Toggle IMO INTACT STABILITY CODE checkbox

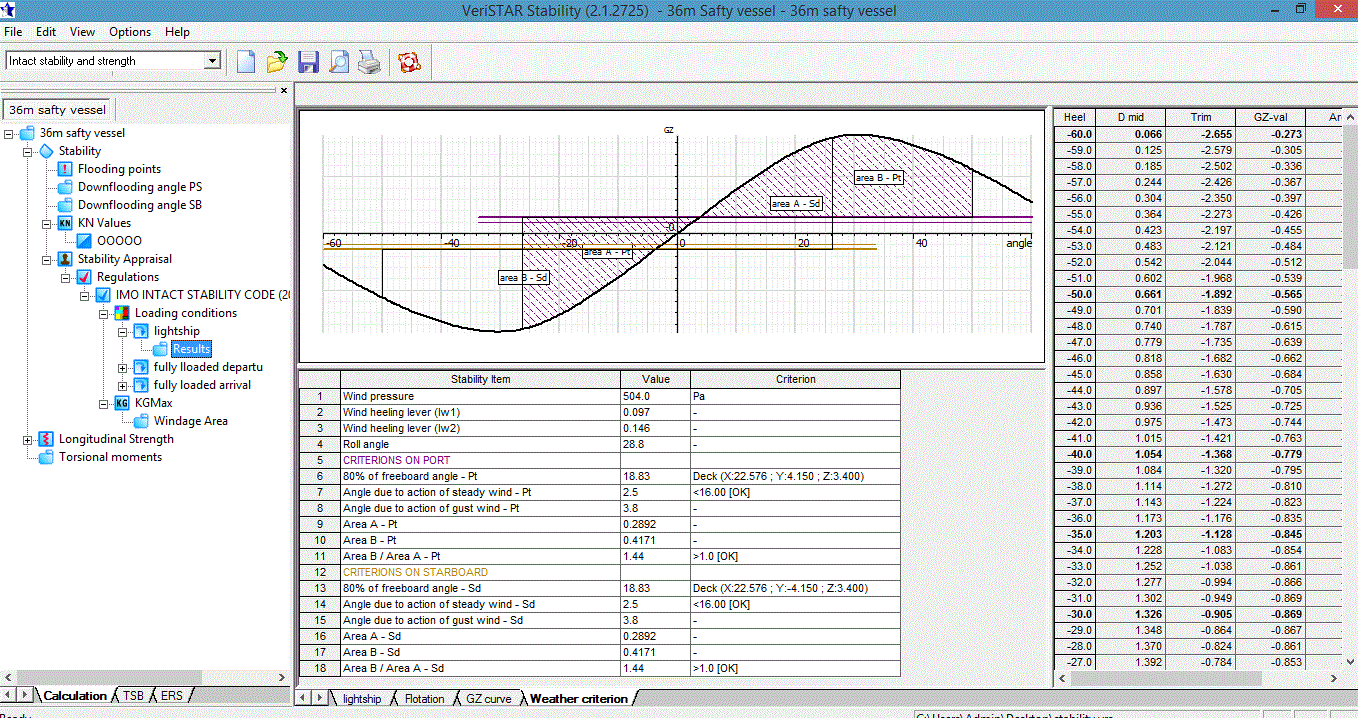coord(103,295)
